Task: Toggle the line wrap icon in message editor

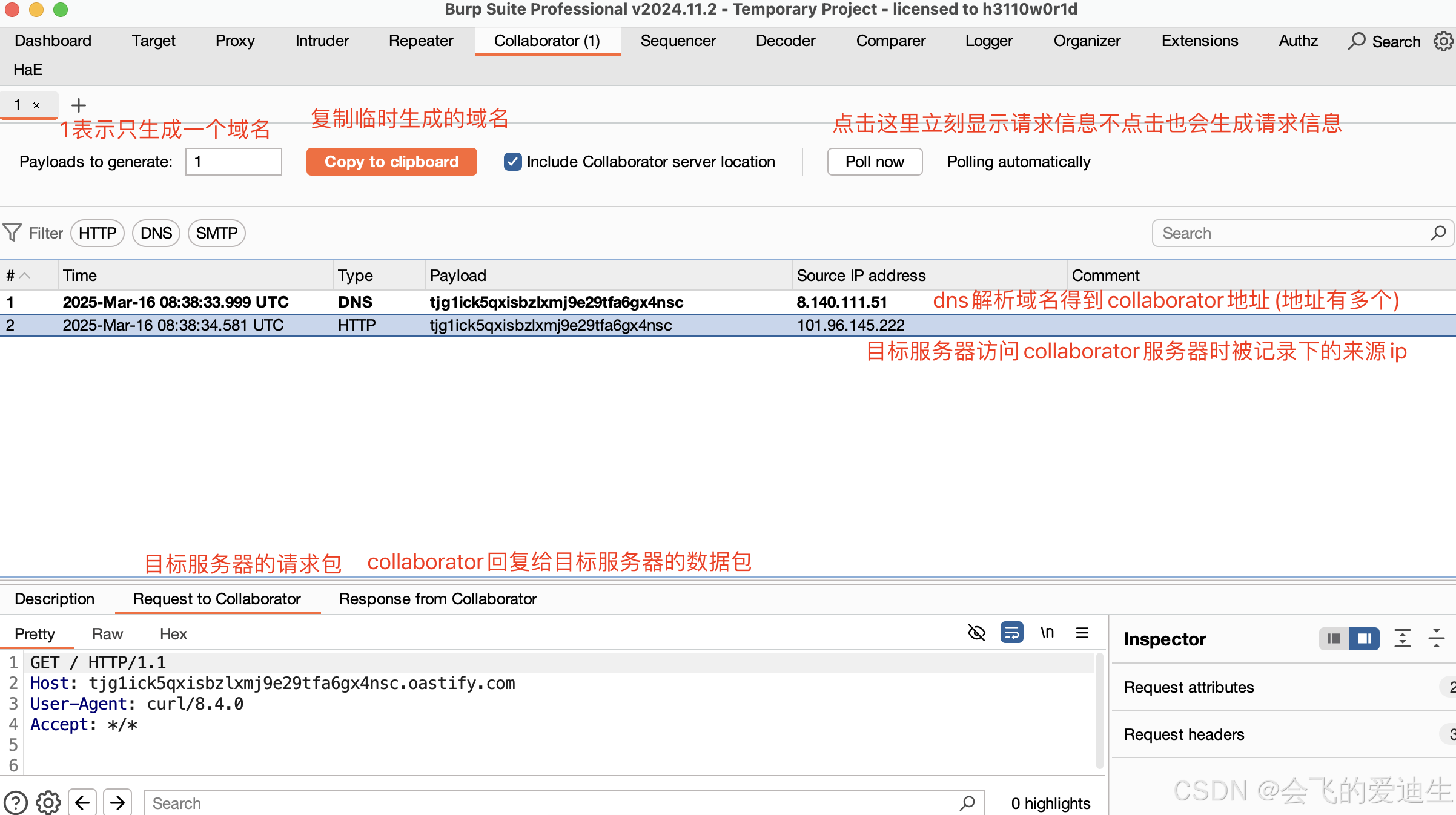Action: tap(1011, 633)
